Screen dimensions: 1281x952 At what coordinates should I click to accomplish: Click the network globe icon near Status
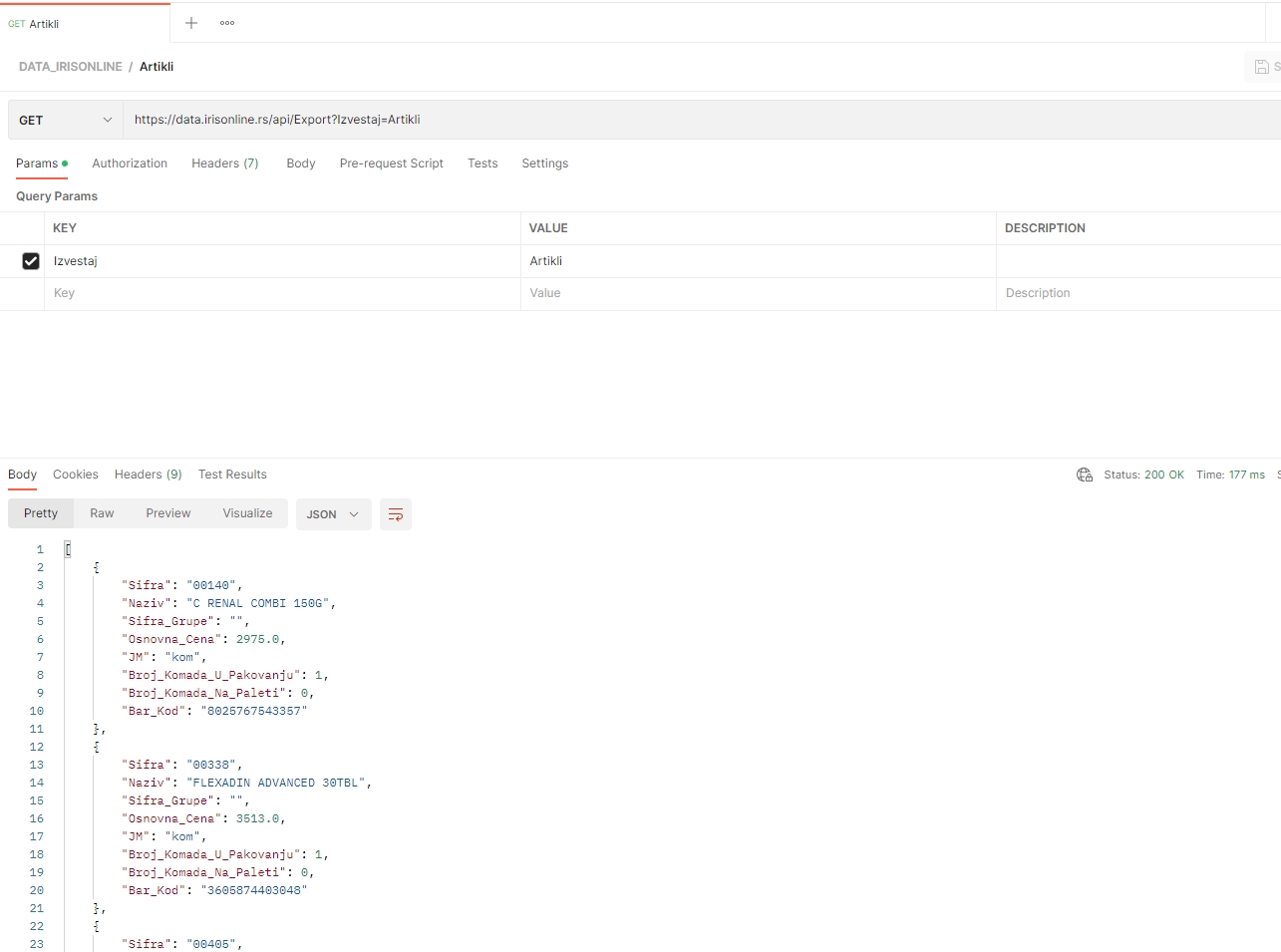pyautogui.click(x=1085, y=475)
